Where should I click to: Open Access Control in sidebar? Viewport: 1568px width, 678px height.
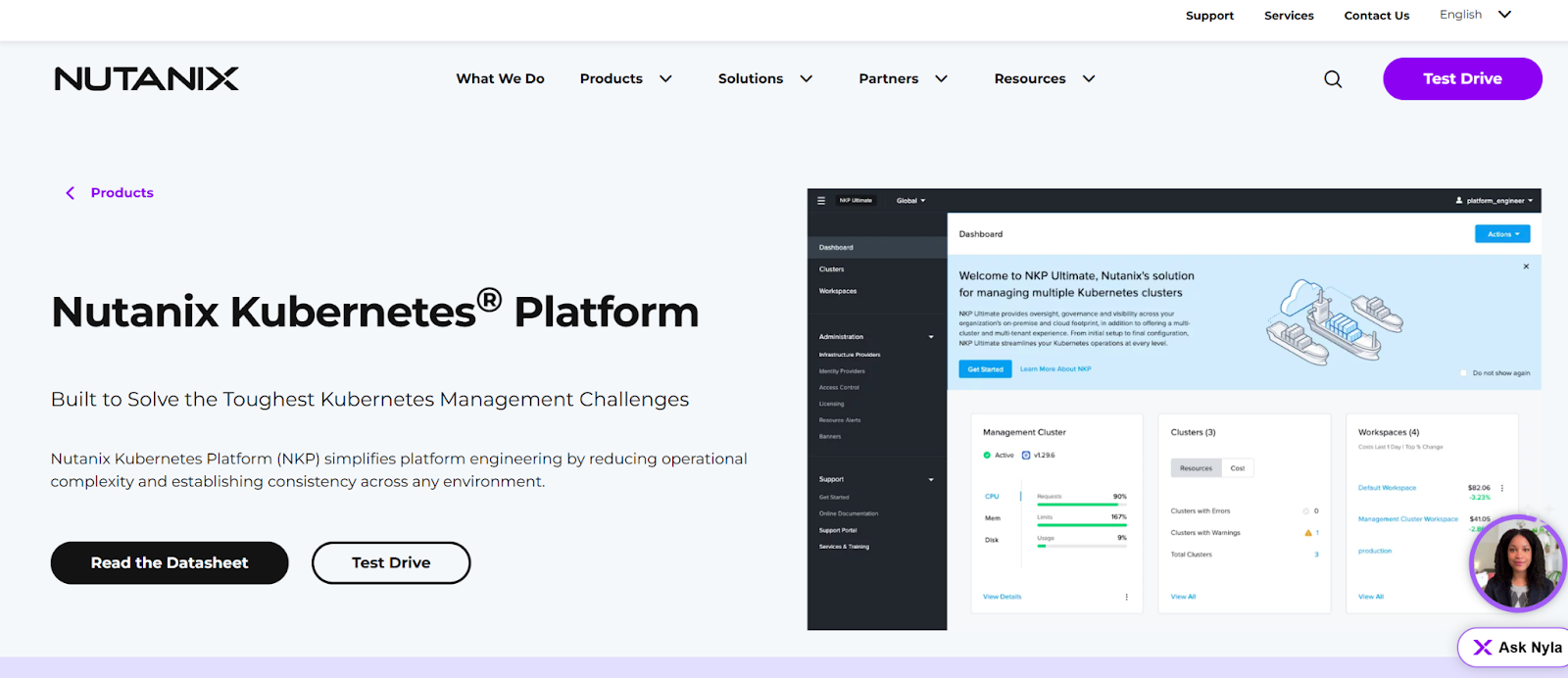(x=839, y=387)
